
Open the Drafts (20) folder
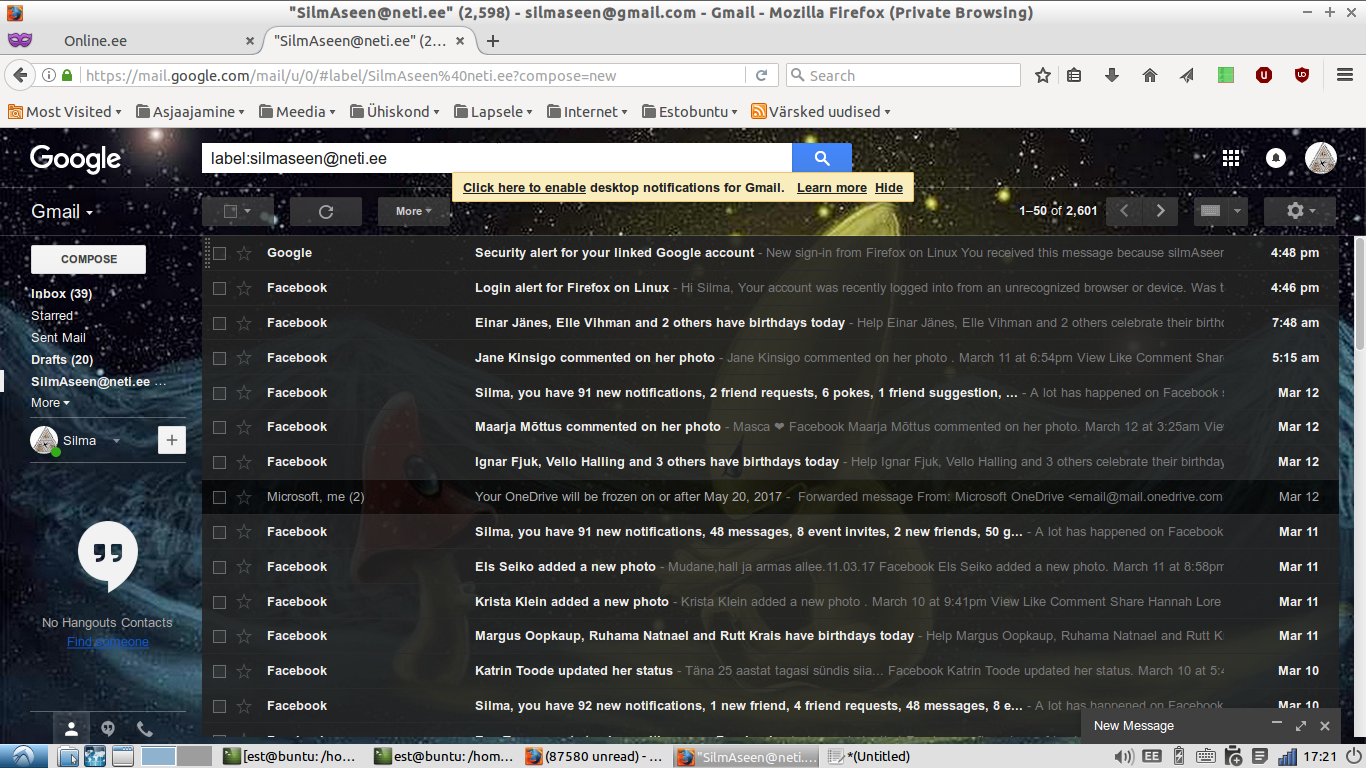(62, 360)
